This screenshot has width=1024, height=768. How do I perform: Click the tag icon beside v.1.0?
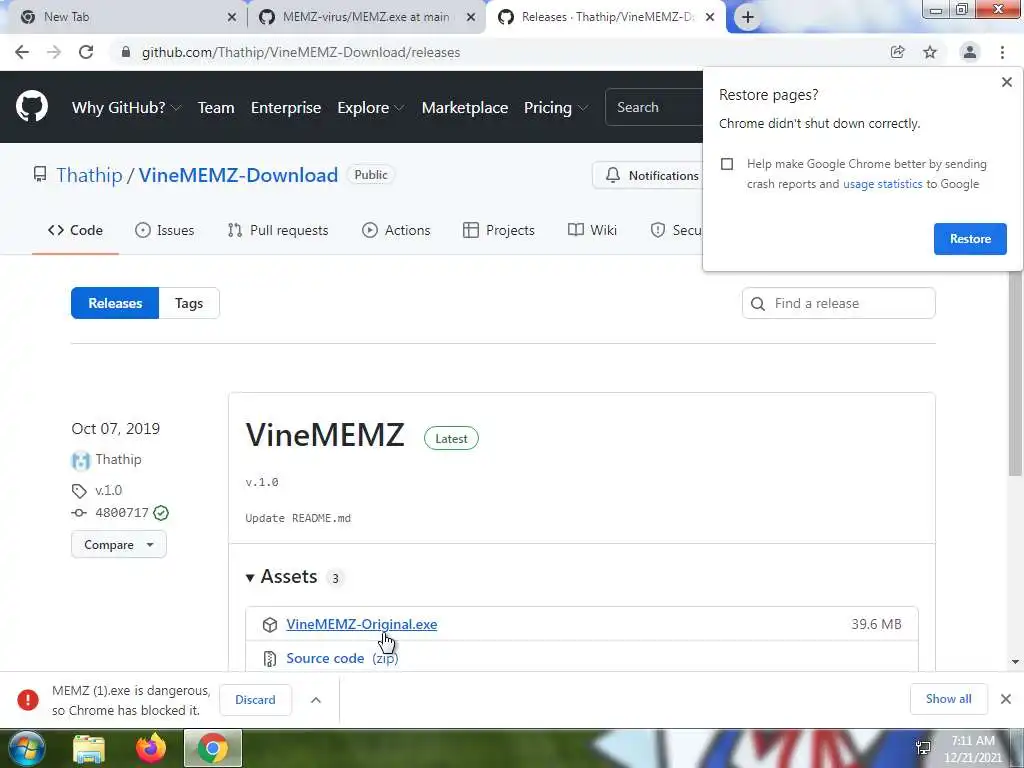[x=79, y=490]
